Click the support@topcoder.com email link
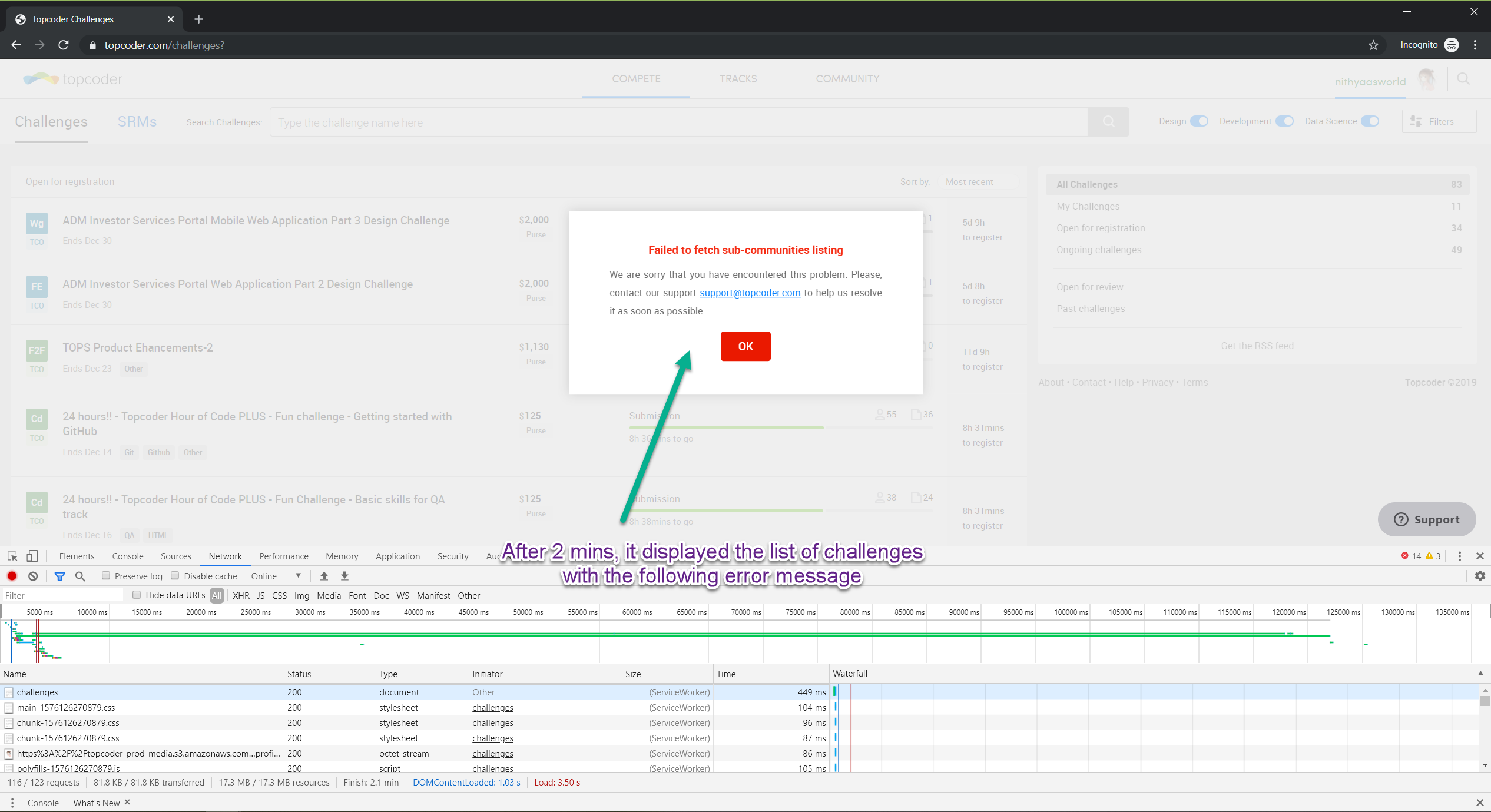 [x=750, y=293]
